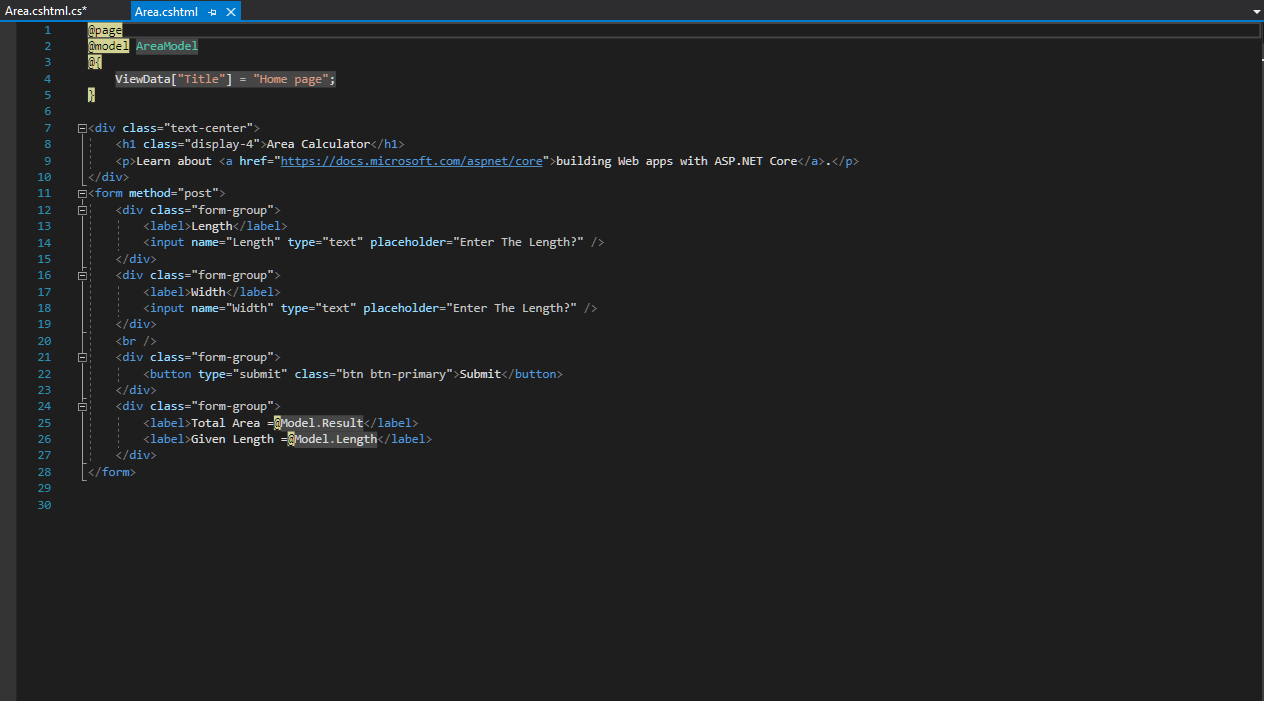
Task: Click the name="Width" attribute
Action: (232, 308)
